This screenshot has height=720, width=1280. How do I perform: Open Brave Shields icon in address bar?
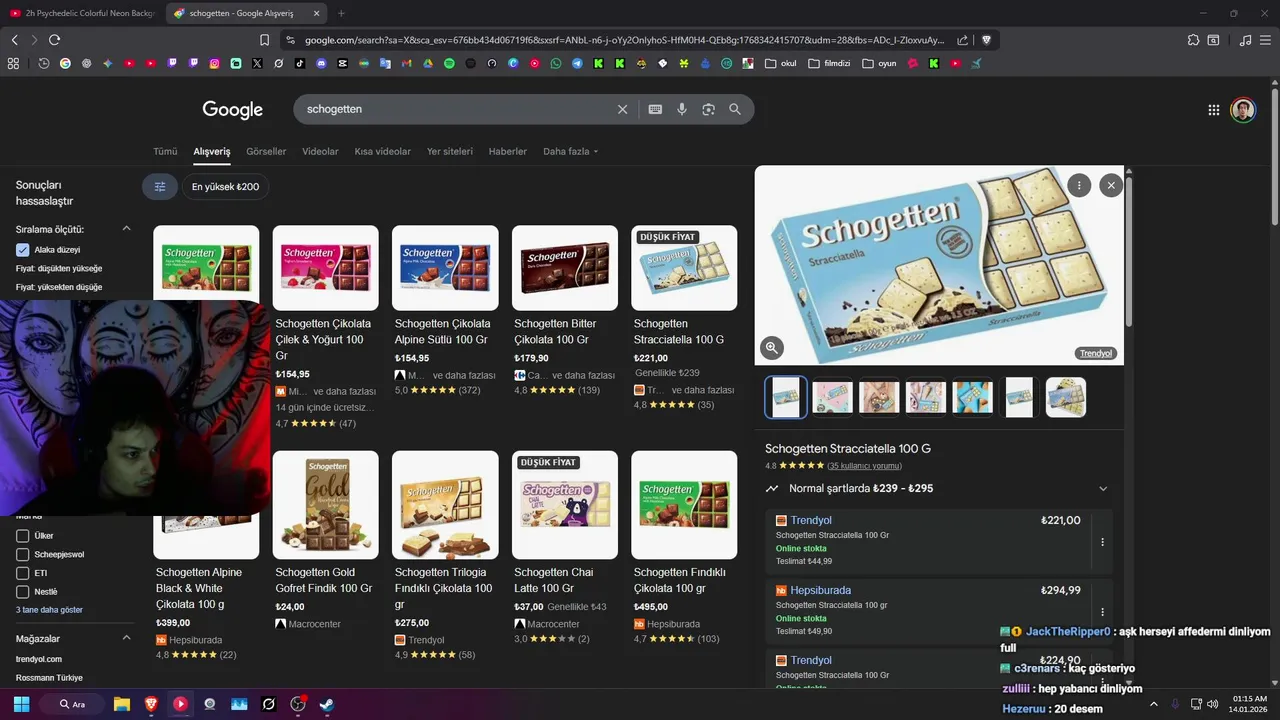click(986, 40)
